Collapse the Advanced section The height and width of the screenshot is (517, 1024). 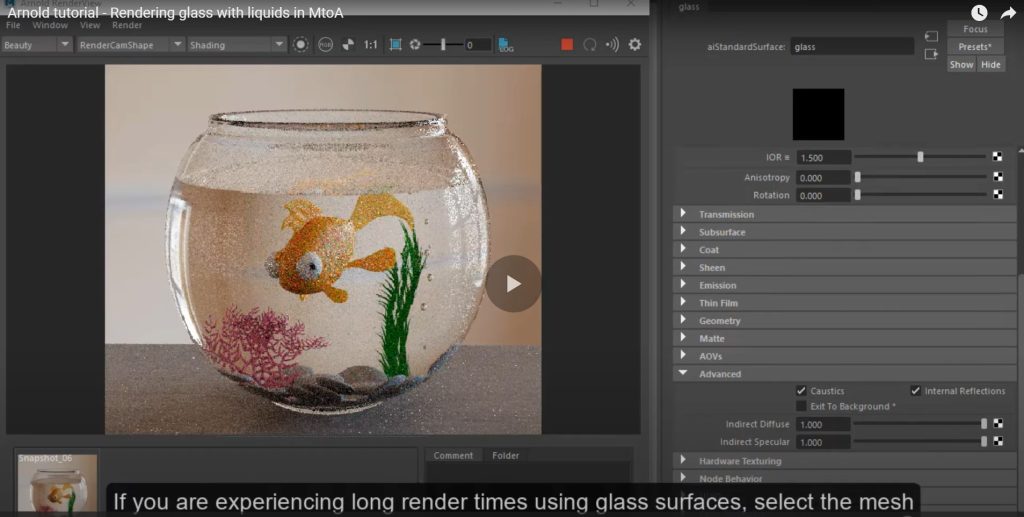point(844,374)
